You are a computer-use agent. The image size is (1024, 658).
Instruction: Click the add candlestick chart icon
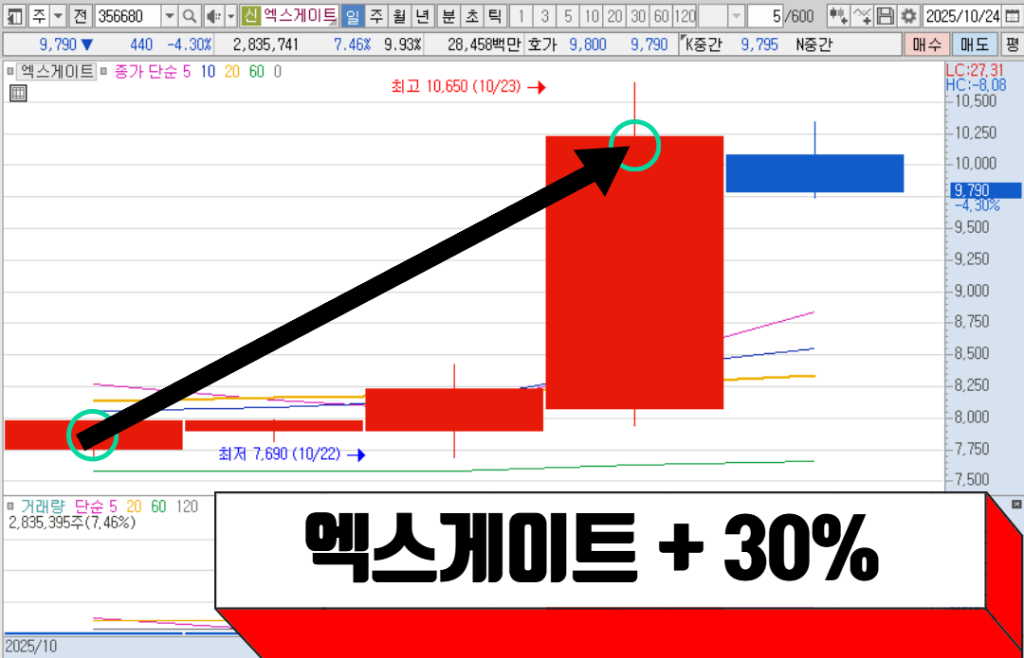coord(838,16)
